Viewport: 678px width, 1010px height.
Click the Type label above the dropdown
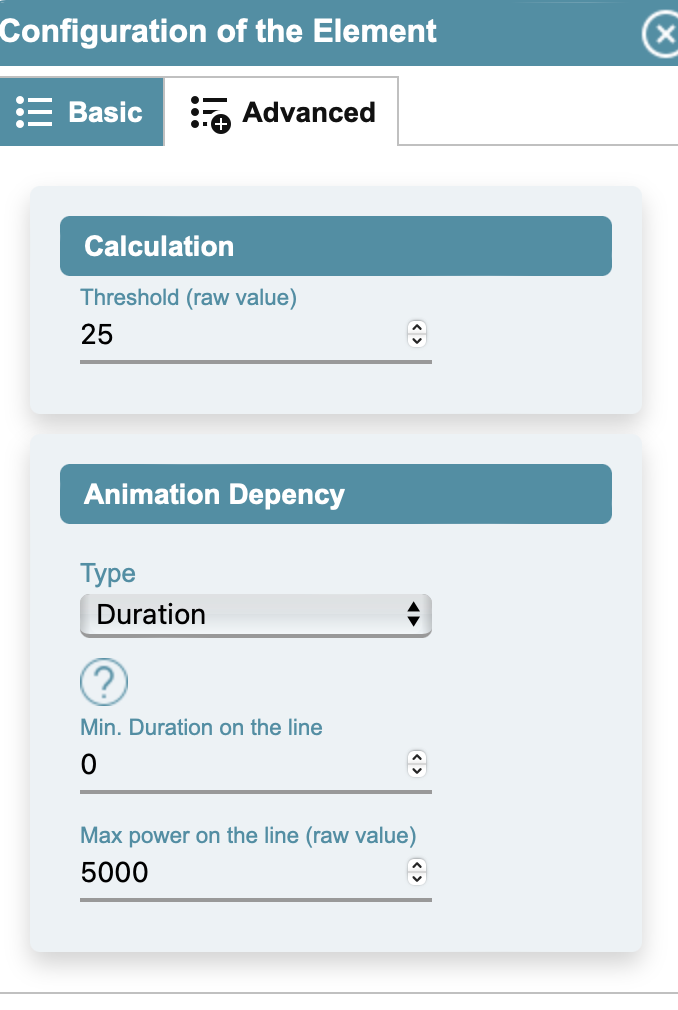[x=108, y=574]
